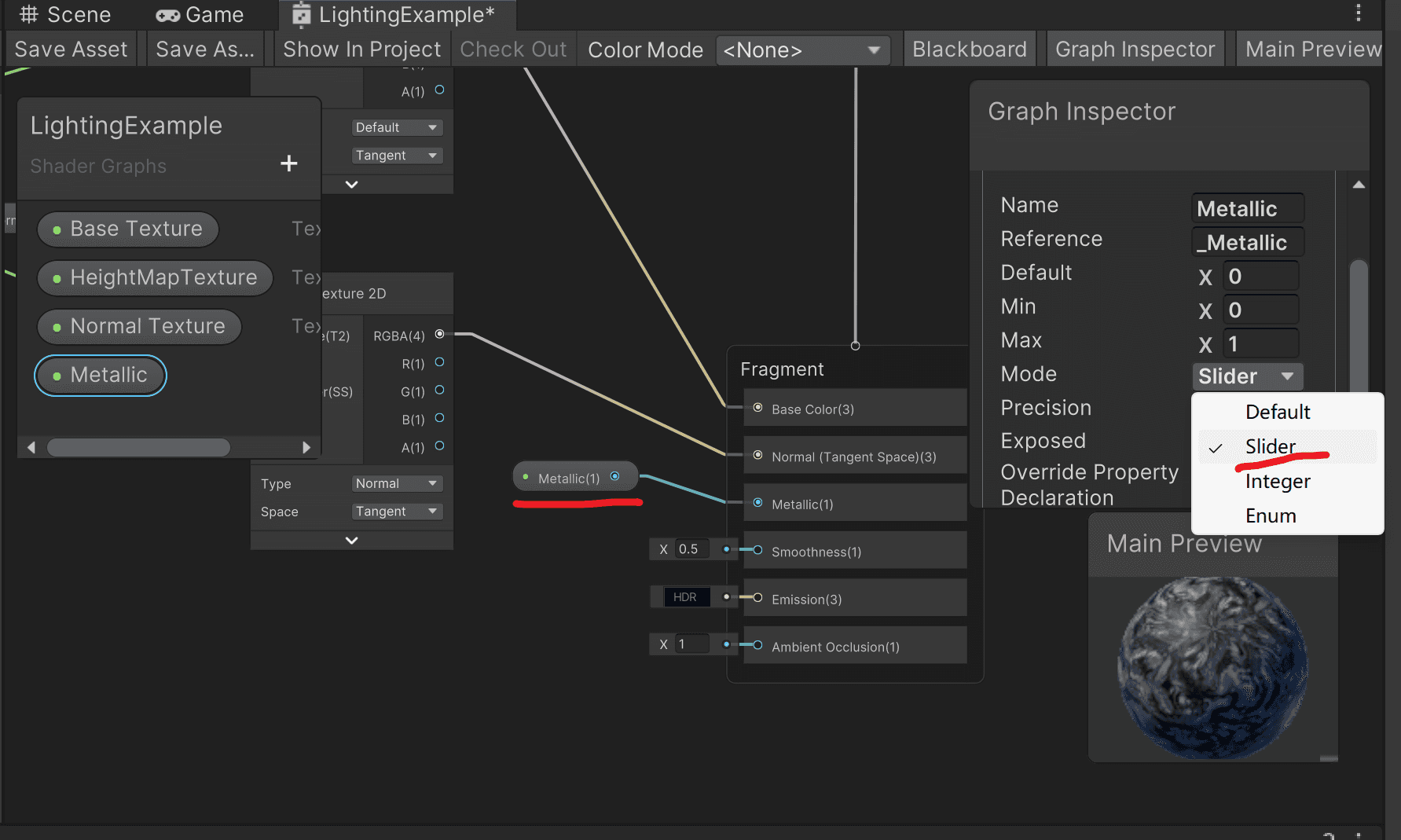Click the Metallic node output port
Viewport: 1401px width, 840px height.
(x=615, y=476)
